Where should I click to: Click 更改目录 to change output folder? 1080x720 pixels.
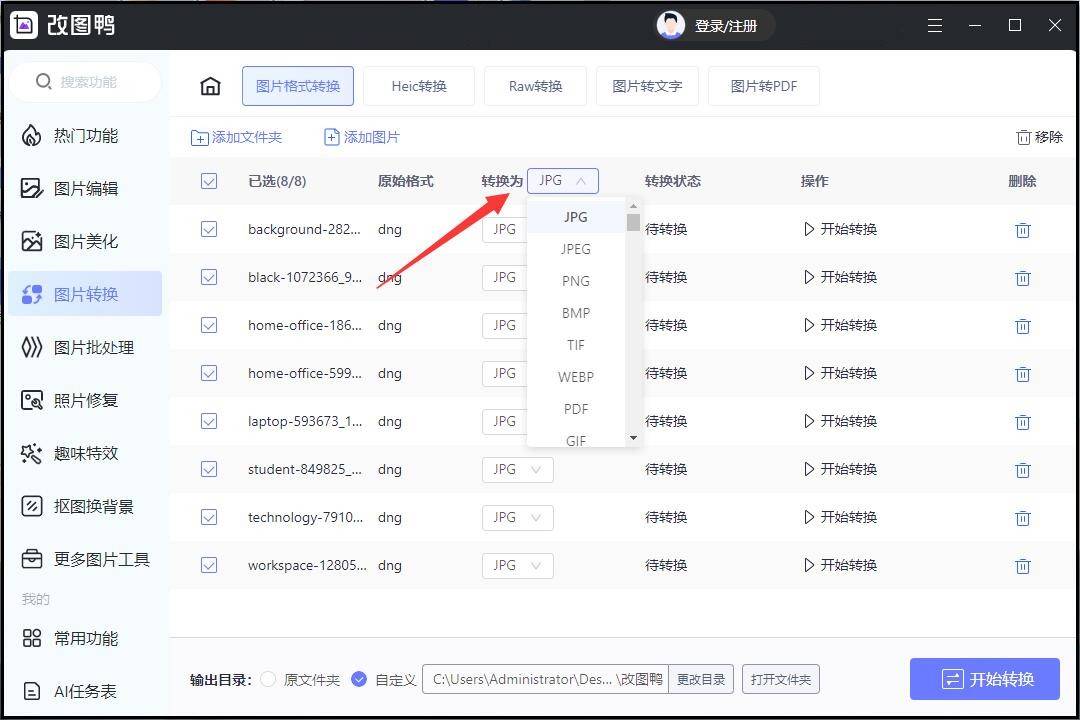[x=702, y=679]
